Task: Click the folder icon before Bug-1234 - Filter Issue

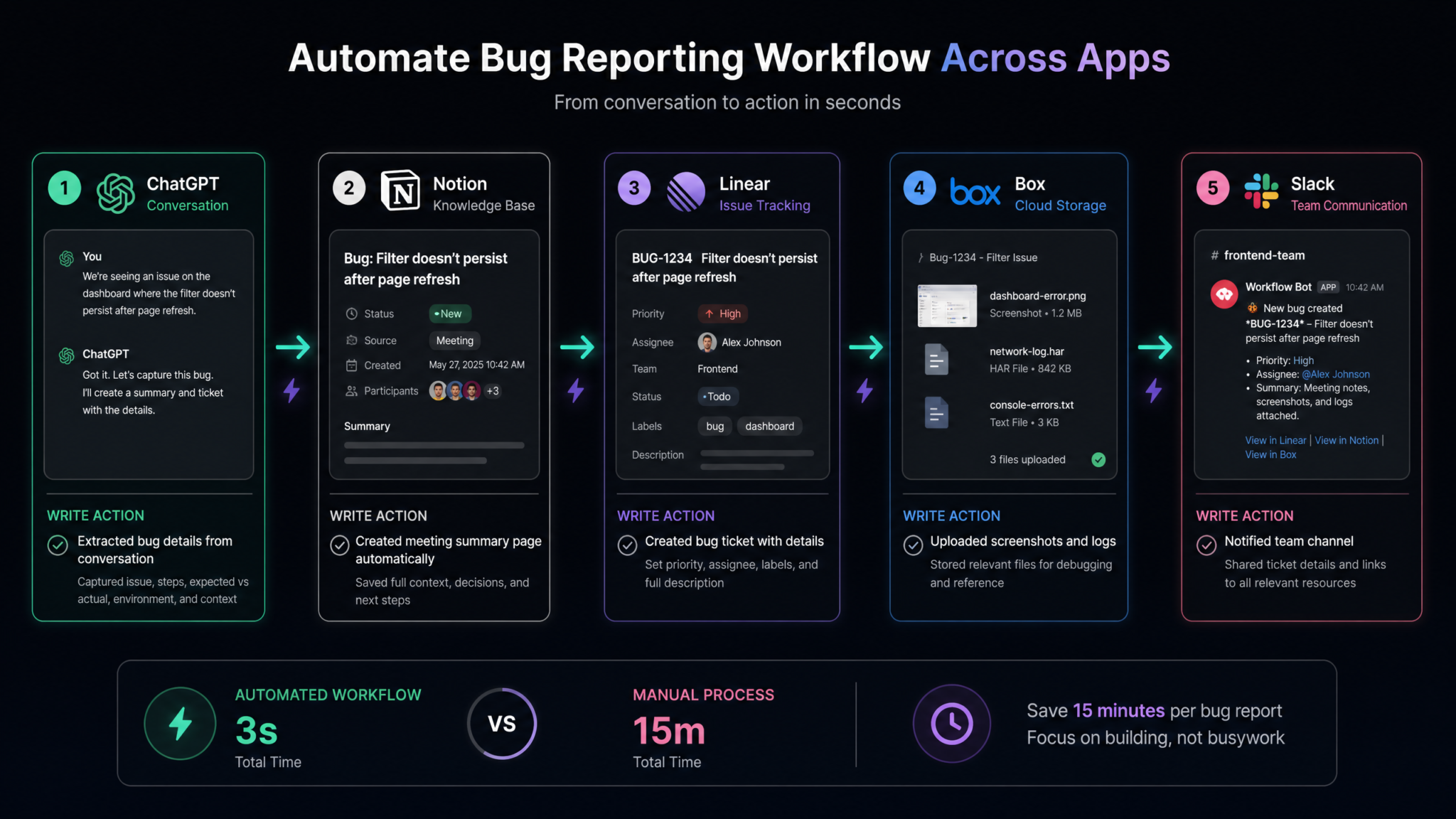Action: click(x=921, y=257)
